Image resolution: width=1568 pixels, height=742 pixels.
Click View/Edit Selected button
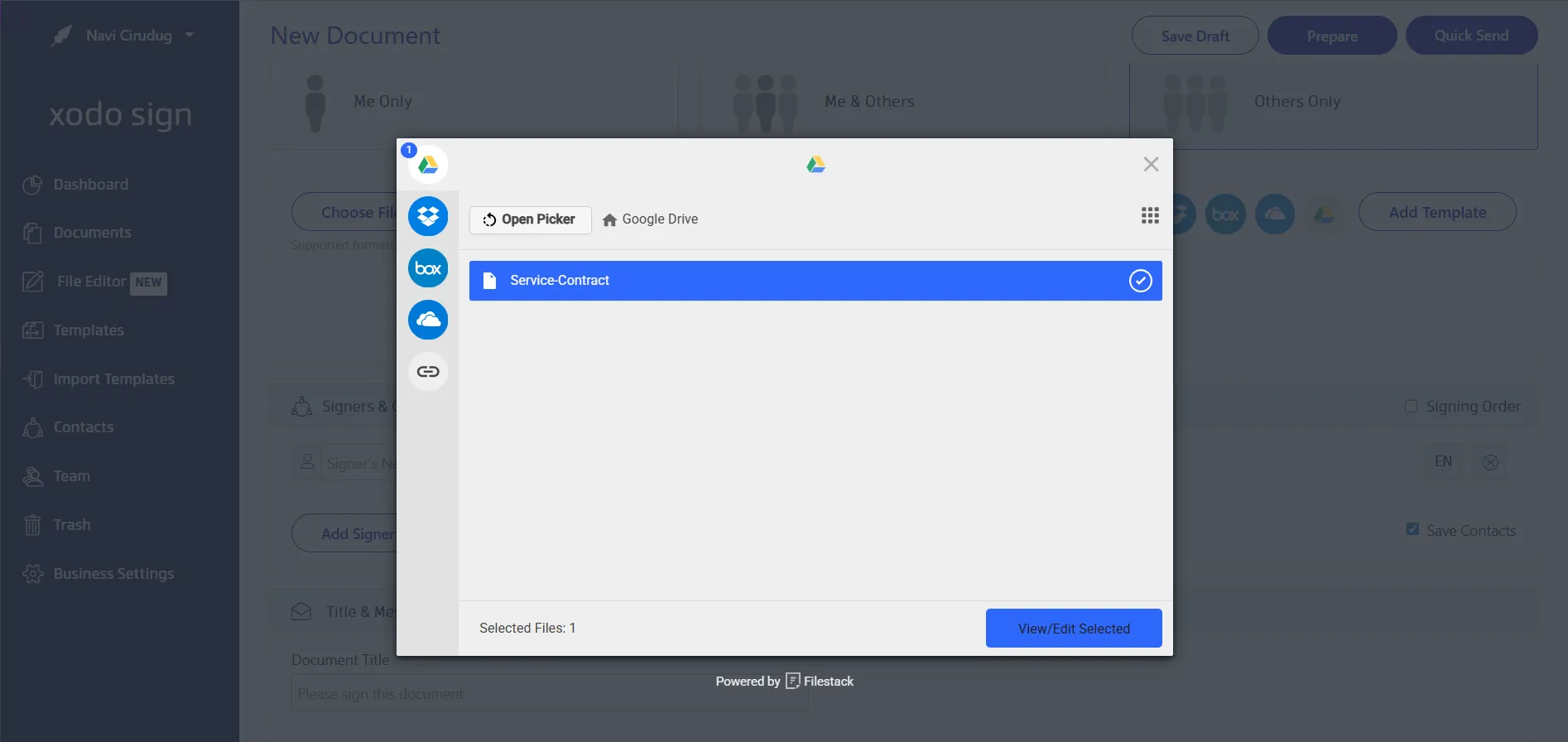click(1074, 629)
